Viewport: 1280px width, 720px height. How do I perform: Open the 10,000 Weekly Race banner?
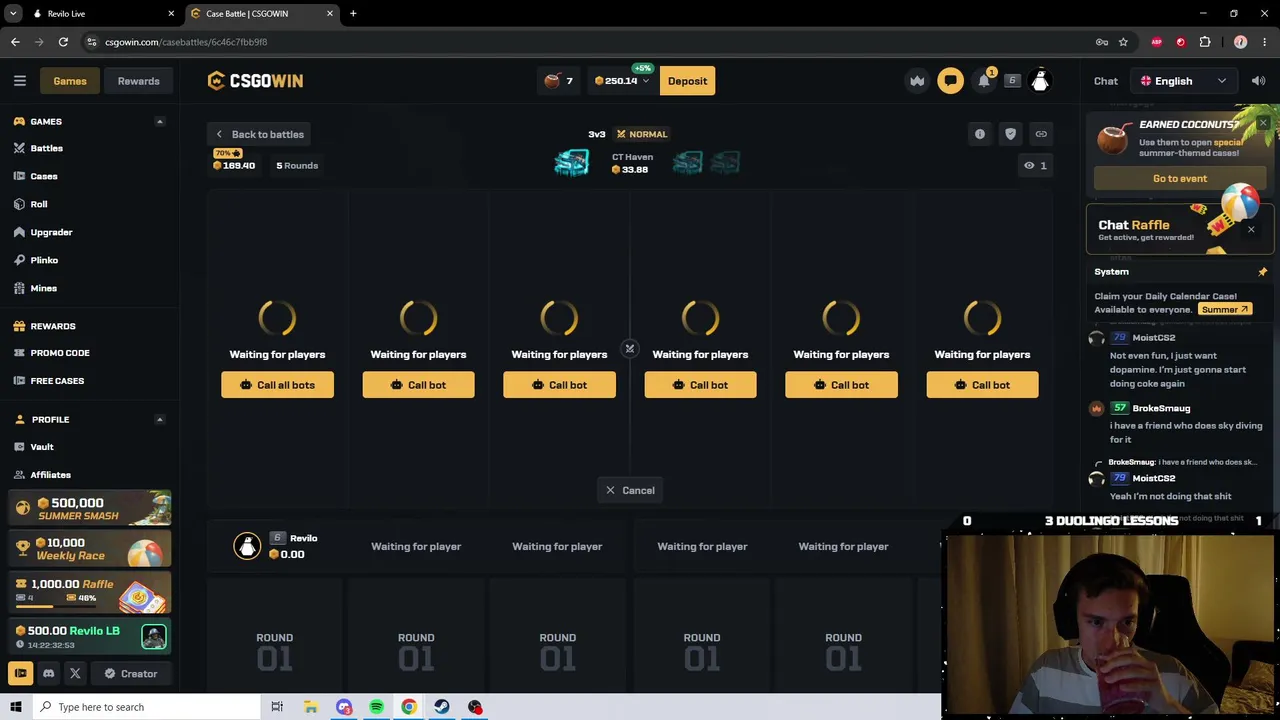coord(90,549)
